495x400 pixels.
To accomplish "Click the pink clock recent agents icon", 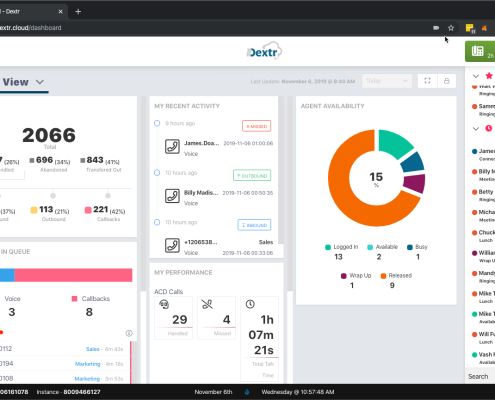I will [489, 128].
